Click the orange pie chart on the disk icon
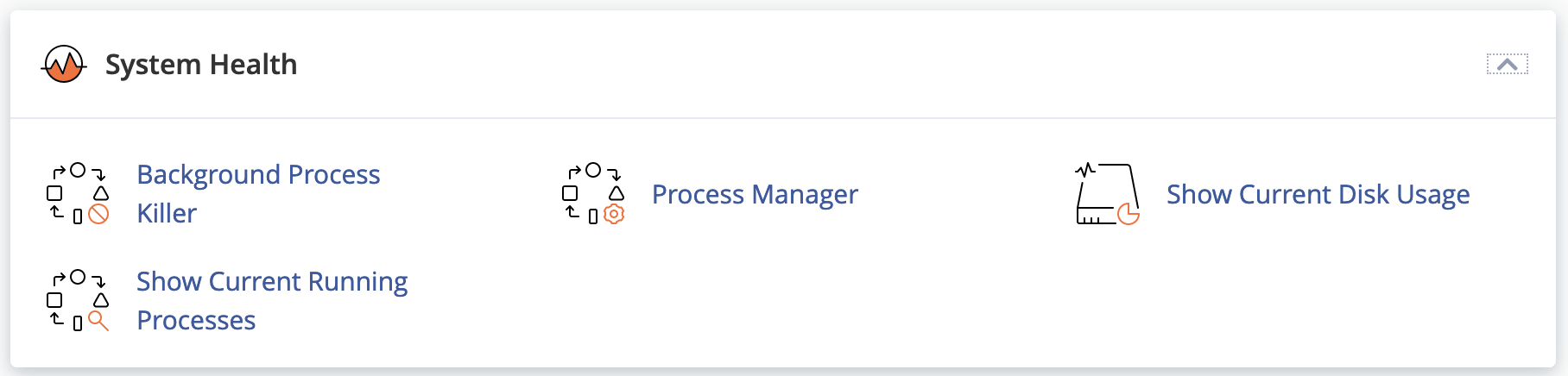 (x=1129, y=214)
